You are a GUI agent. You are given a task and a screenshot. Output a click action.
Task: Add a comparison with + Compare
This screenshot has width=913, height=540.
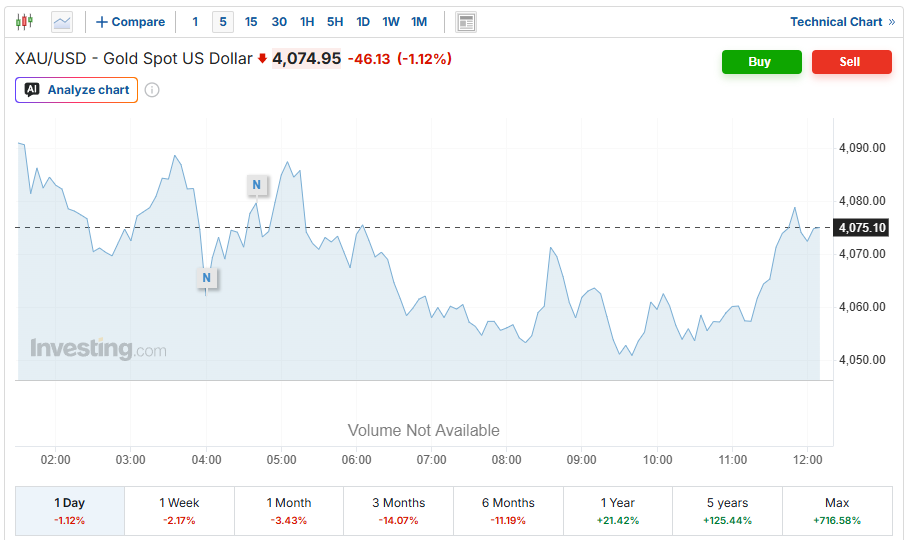[130, 22]
